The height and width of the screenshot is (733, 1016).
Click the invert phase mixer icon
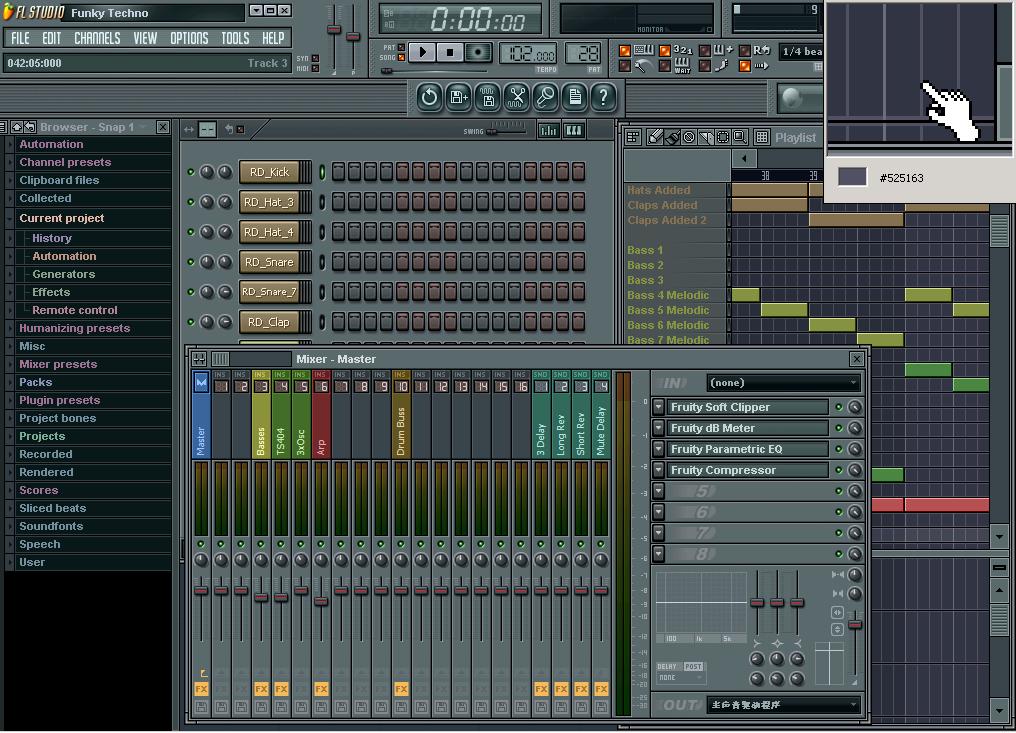[837, 629]
